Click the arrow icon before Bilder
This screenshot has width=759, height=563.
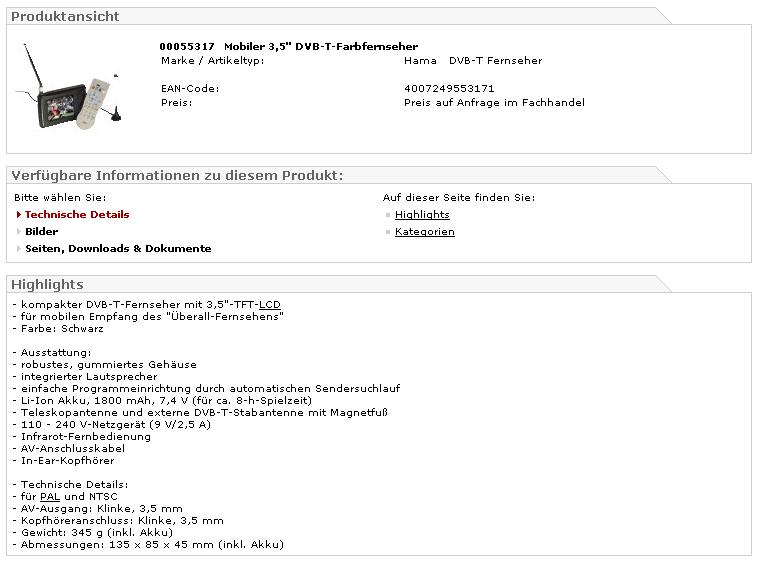[18, 232]
